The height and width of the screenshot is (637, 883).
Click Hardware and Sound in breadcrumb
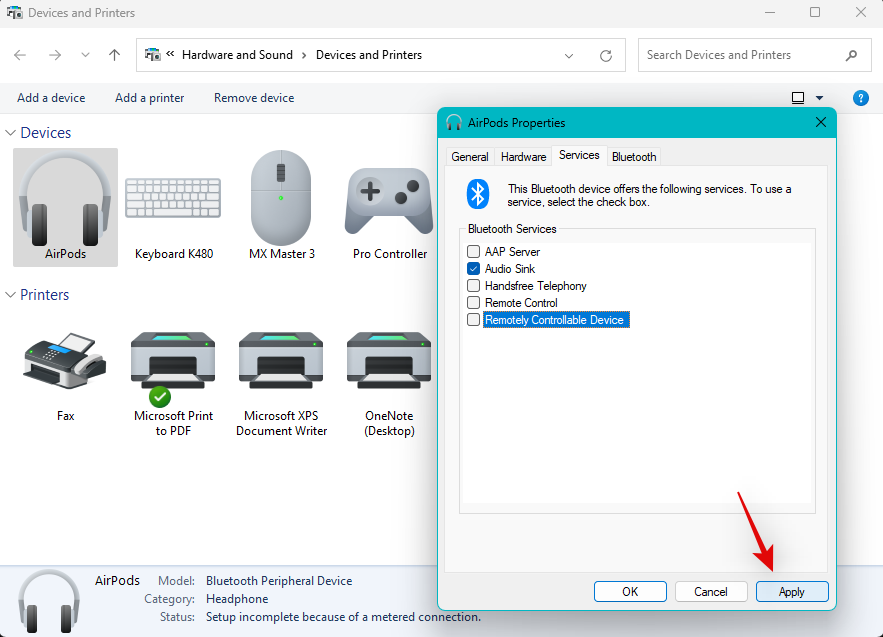[237, 55]
